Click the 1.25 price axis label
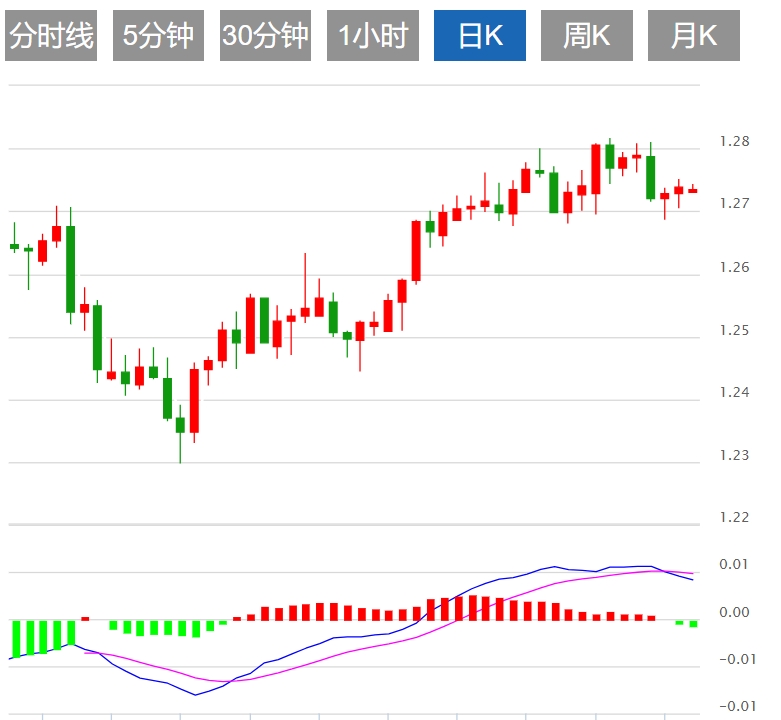 (x=734, y=330)
